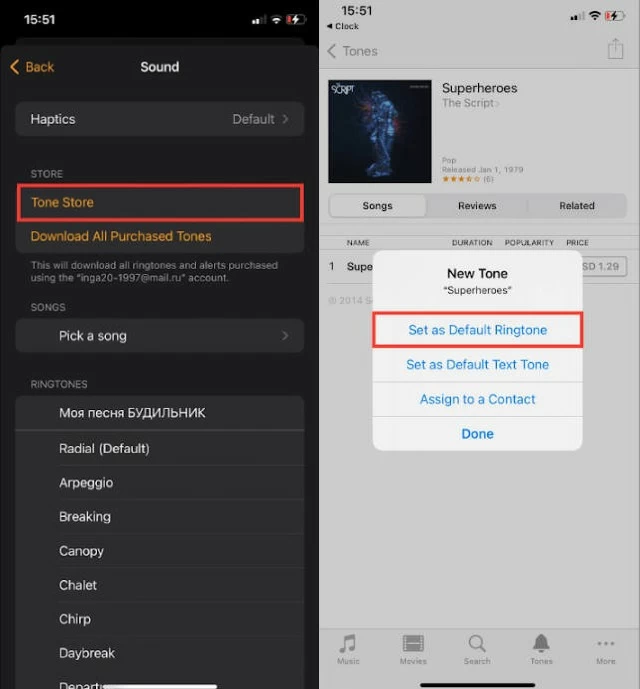The width and height of the screenshot is (640, 689).
Task: Open the Pick a song chevron row
Action: coord(160,336)
